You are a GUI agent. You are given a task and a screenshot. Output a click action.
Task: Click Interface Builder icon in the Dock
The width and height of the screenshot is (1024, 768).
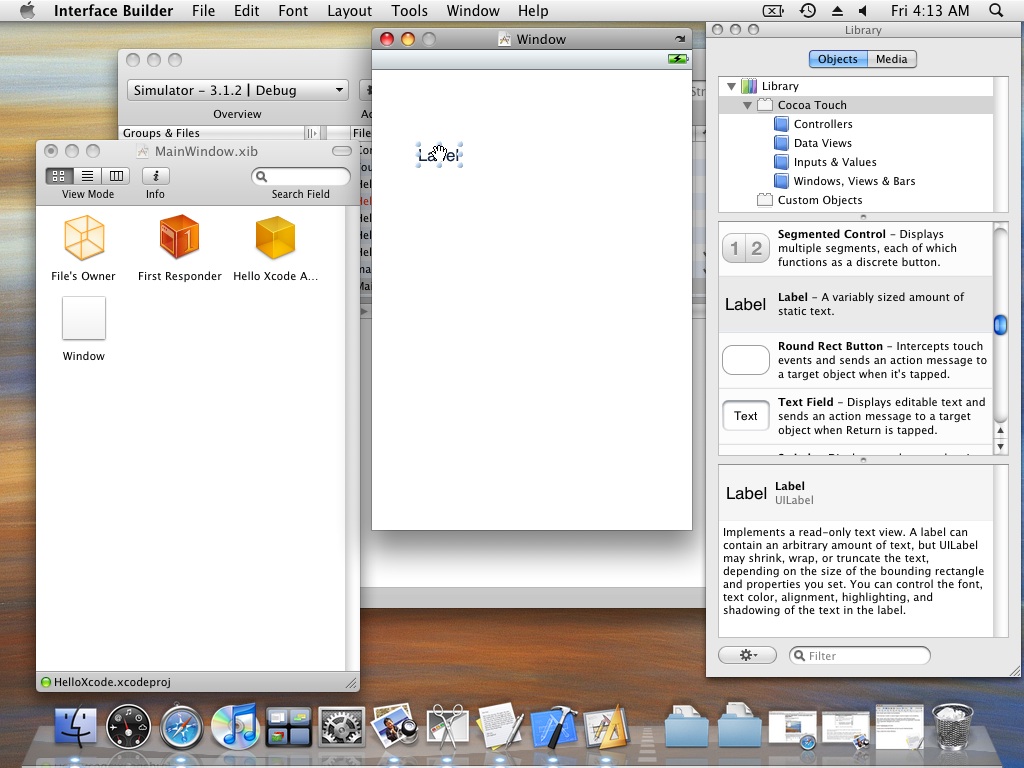coord(607,726)
